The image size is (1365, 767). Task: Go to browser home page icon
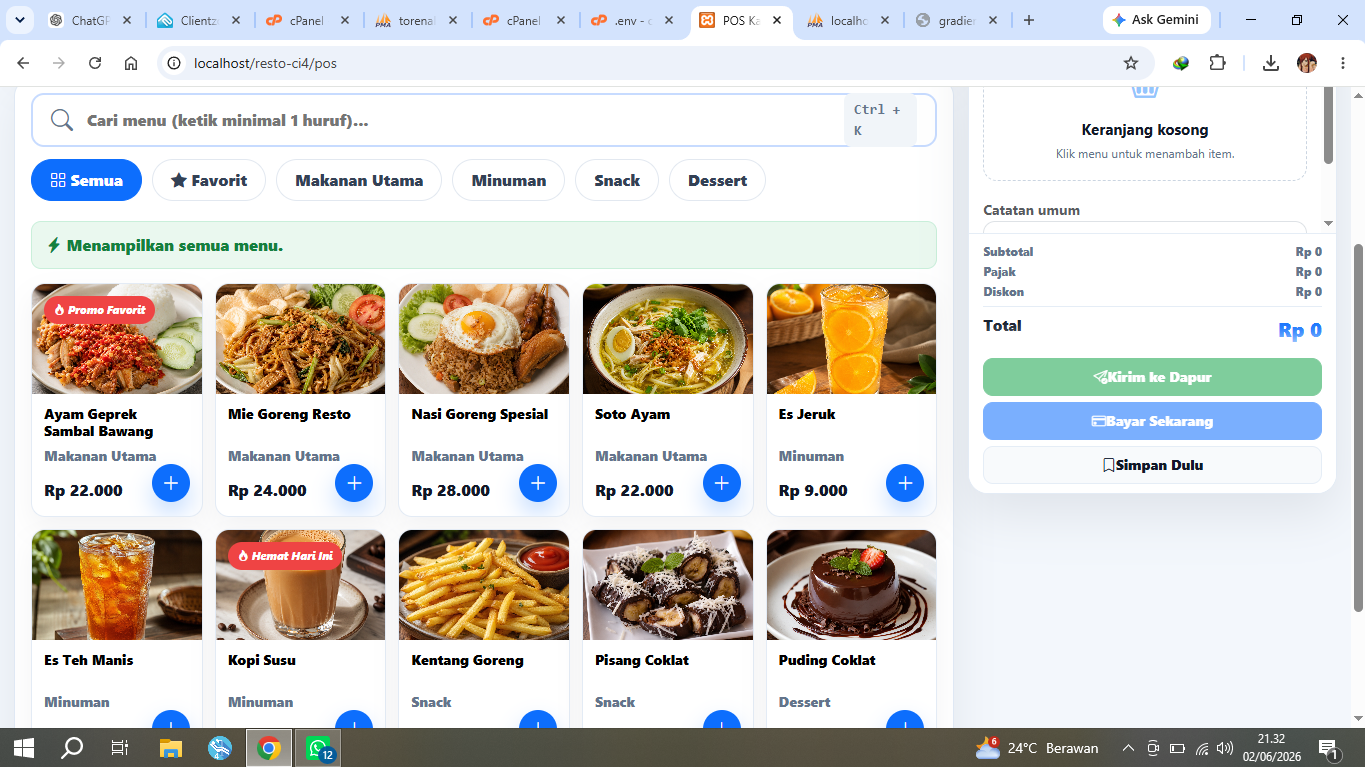tap(131, 63)
